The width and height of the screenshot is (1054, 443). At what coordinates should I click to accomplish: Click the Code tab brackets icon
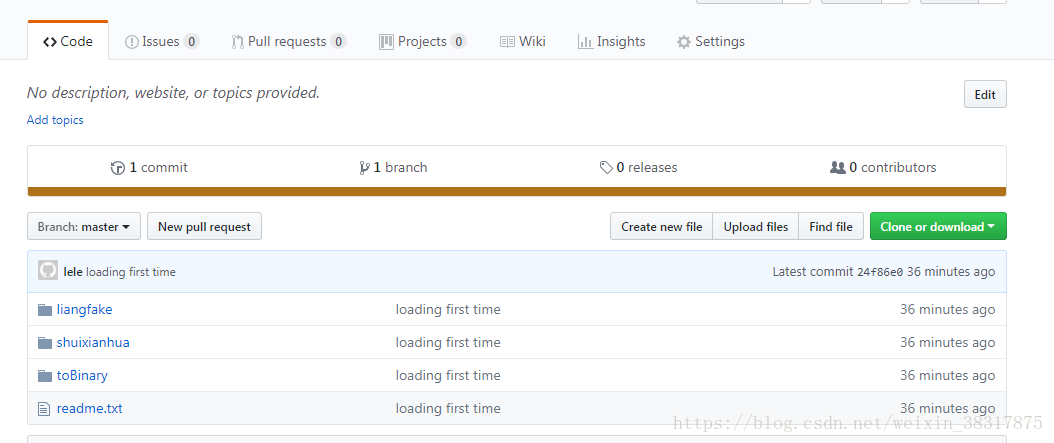pyautogui.click(x=50, y=42)
